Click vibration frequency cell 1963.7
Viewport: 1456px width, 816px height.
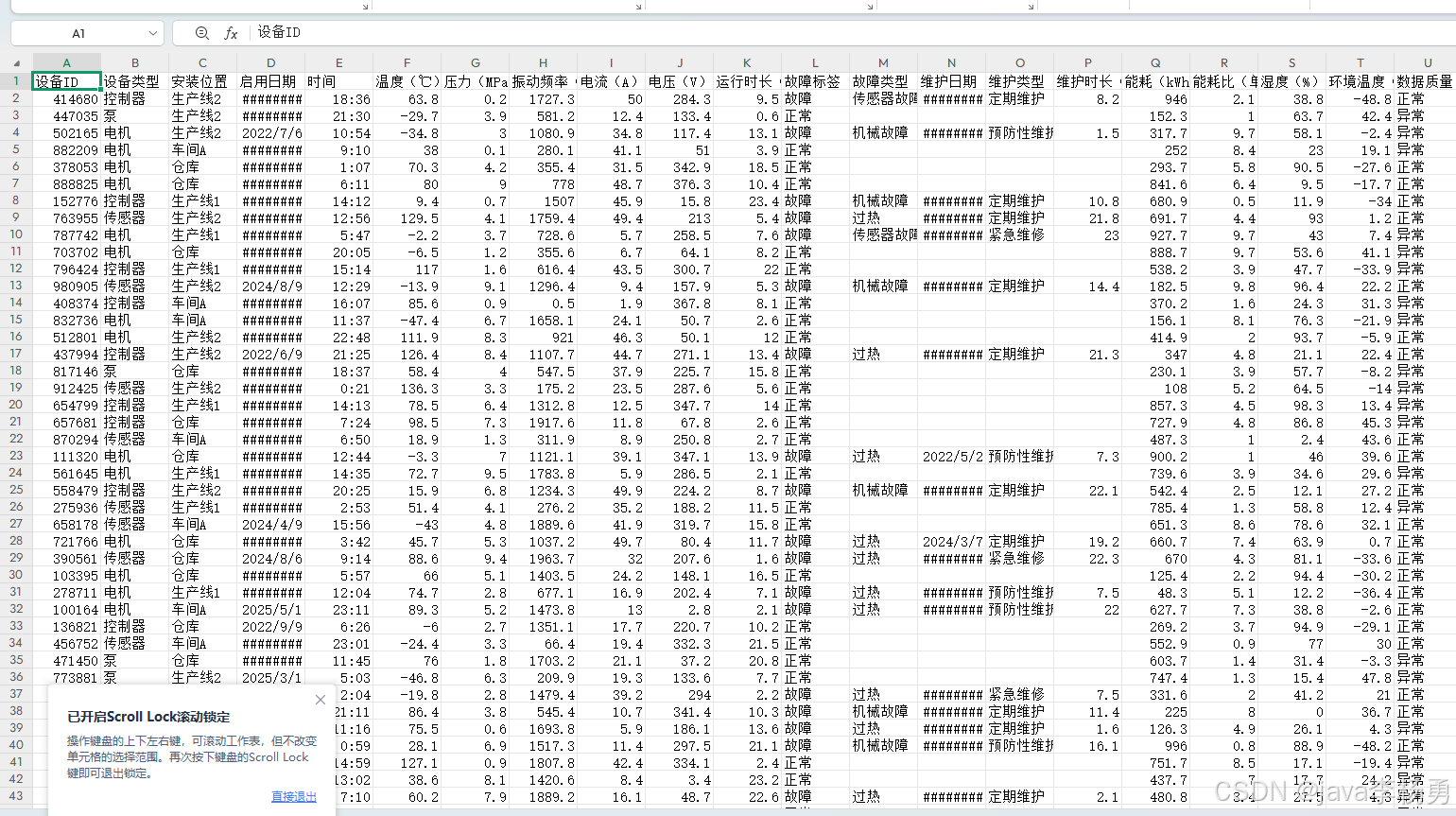coord(543,558)
